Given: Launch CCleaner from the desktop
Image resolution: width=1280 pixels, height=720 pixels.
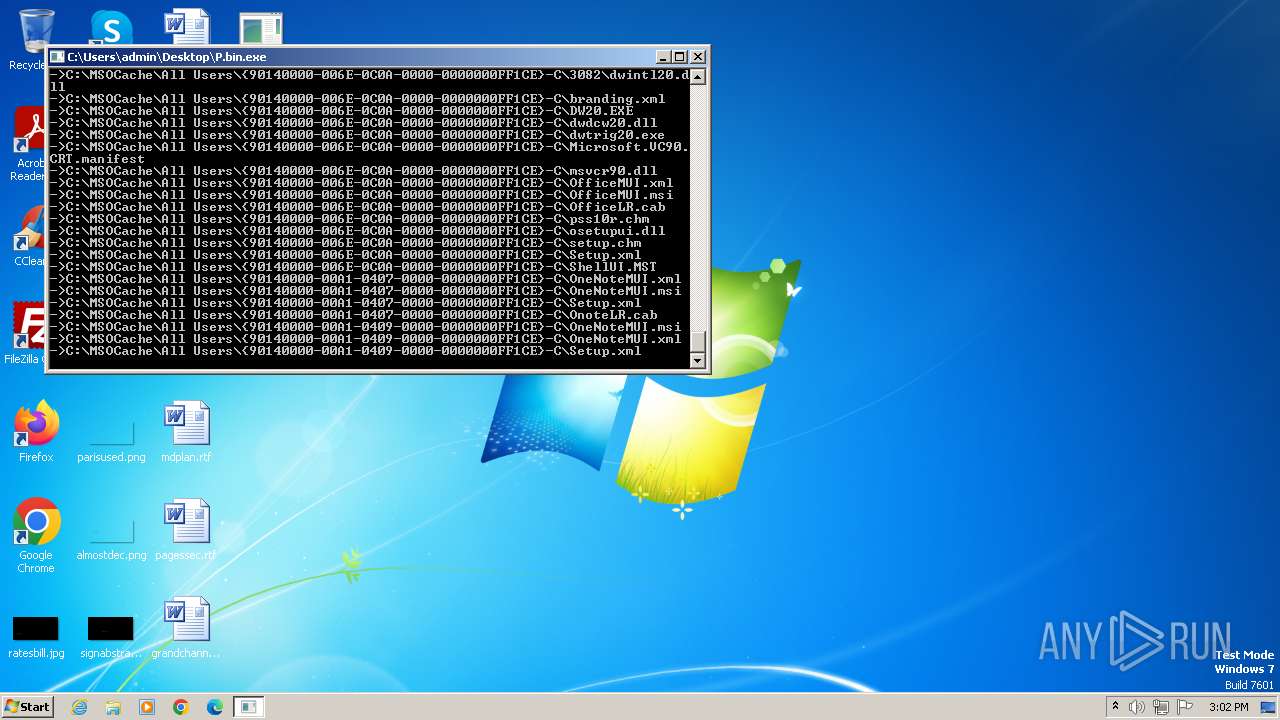Looking at the screenshot, I should [30, 238].
